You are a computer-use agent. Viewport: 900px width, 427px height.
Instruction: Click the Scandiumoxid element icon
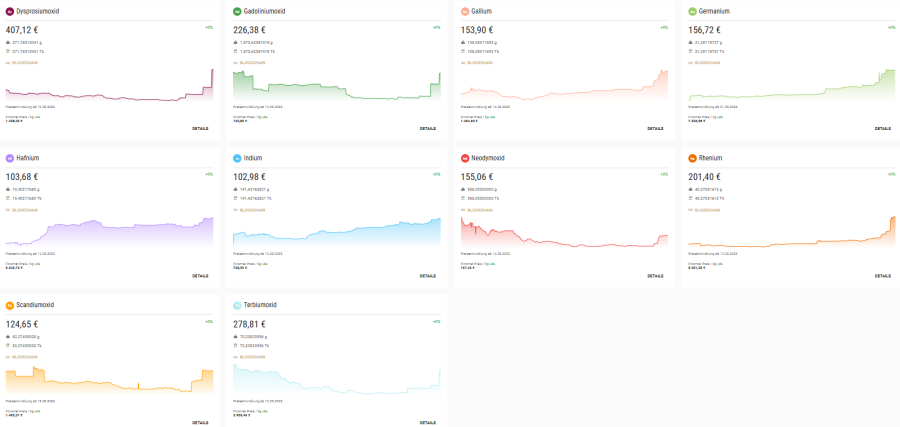[x=10, y=305]
